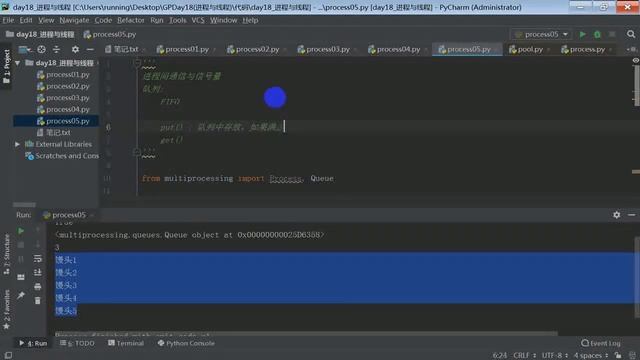Click pause output icon in Run panel
Screen dimensions: 640x360
[x=21, y=259]
